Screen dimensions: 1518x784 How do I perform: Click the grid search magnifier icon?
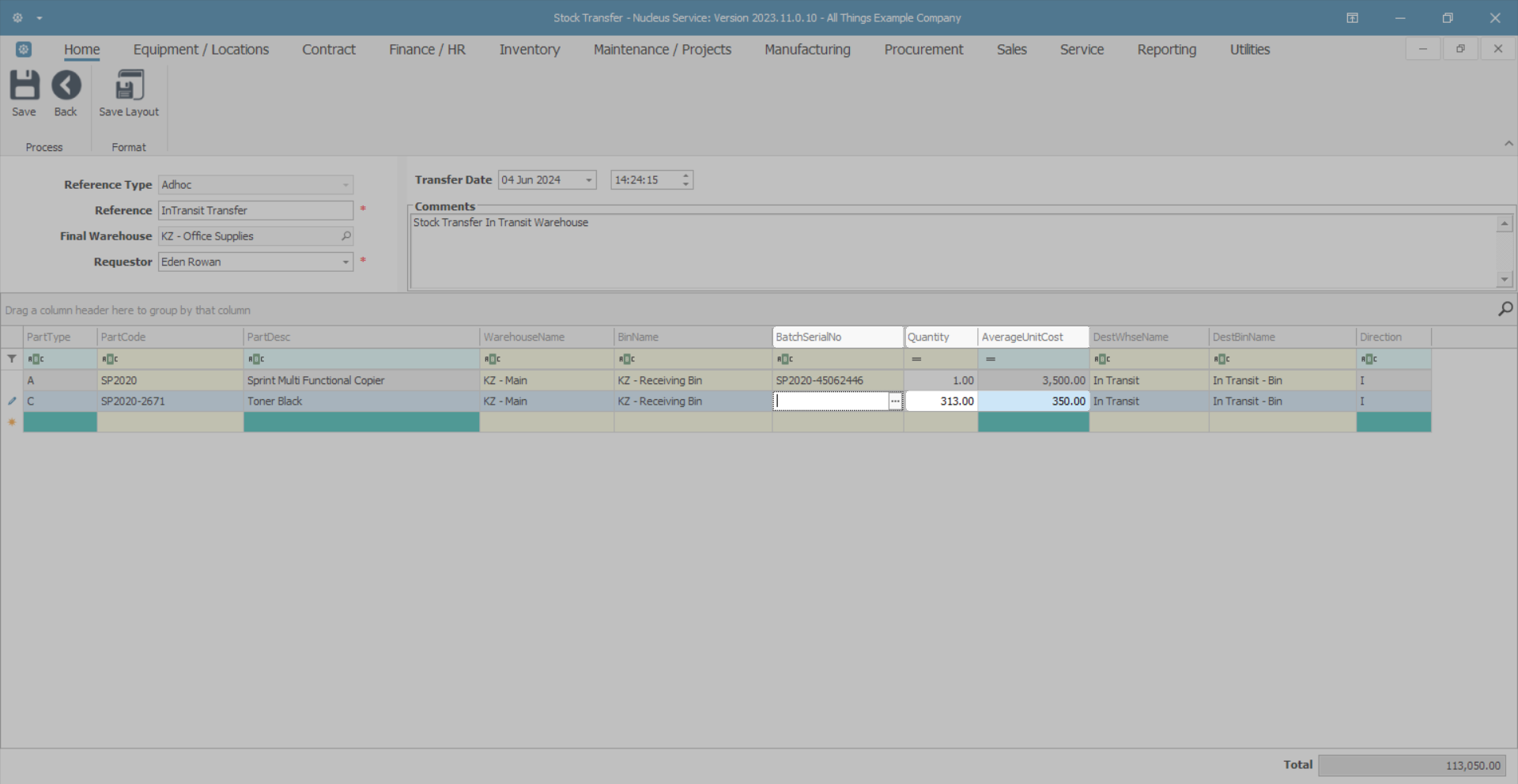(x=1505, y=309)
